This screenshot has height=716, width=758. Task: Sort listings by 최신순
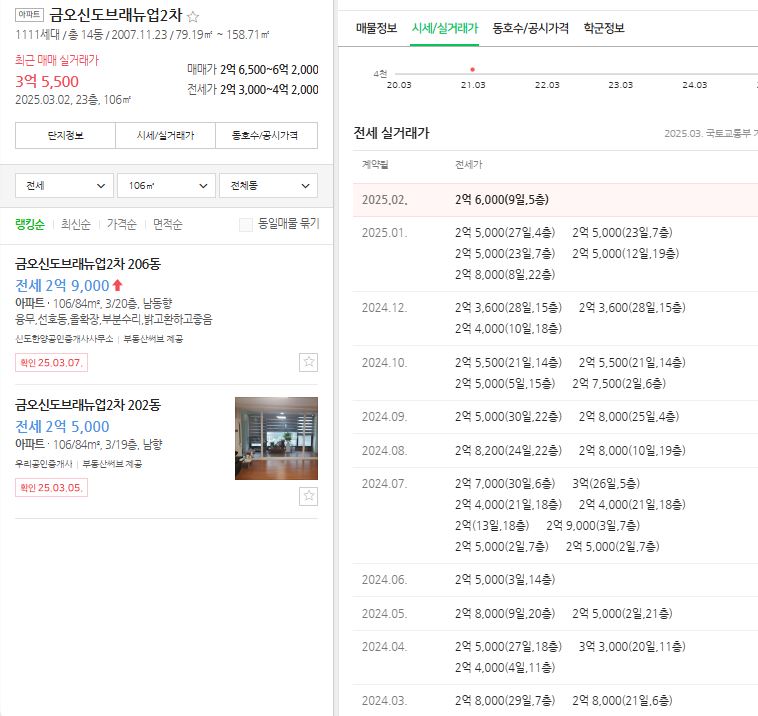pyautogui.click(x=75, y=224)
